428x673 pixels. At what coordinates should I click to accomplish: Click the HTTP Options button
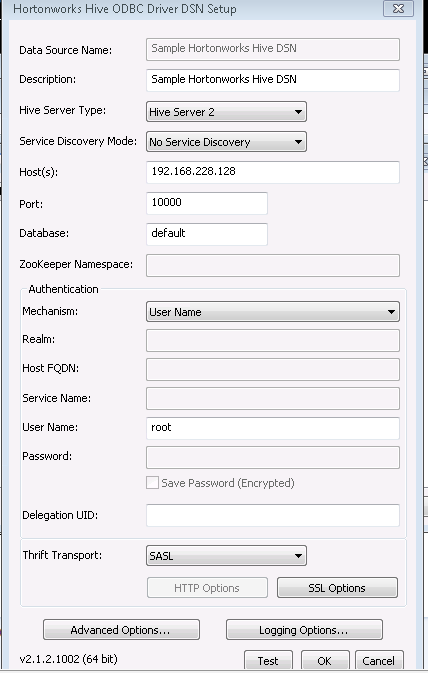click(x=207, y=588)
